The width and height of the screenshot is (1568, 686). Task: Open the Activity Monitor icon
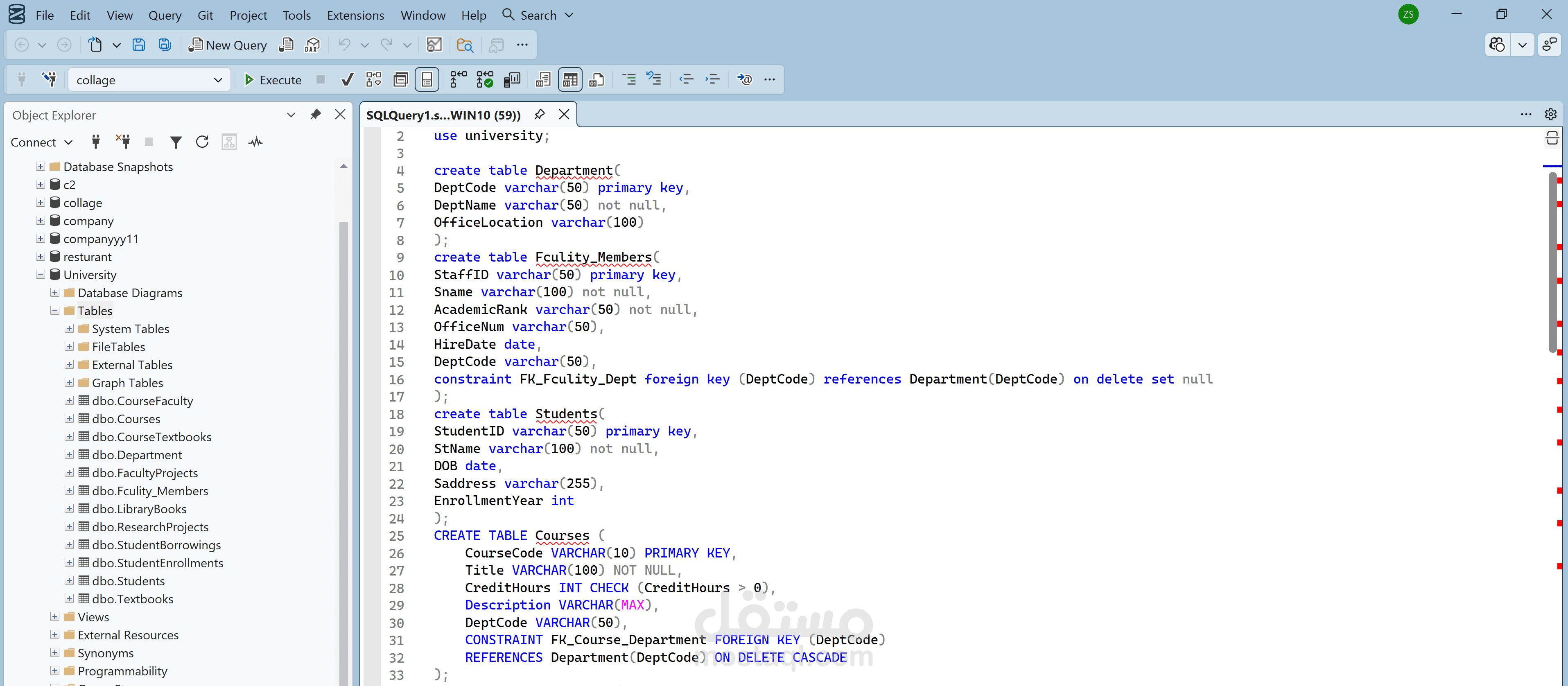pyautogui.click(x=434, y=45)
